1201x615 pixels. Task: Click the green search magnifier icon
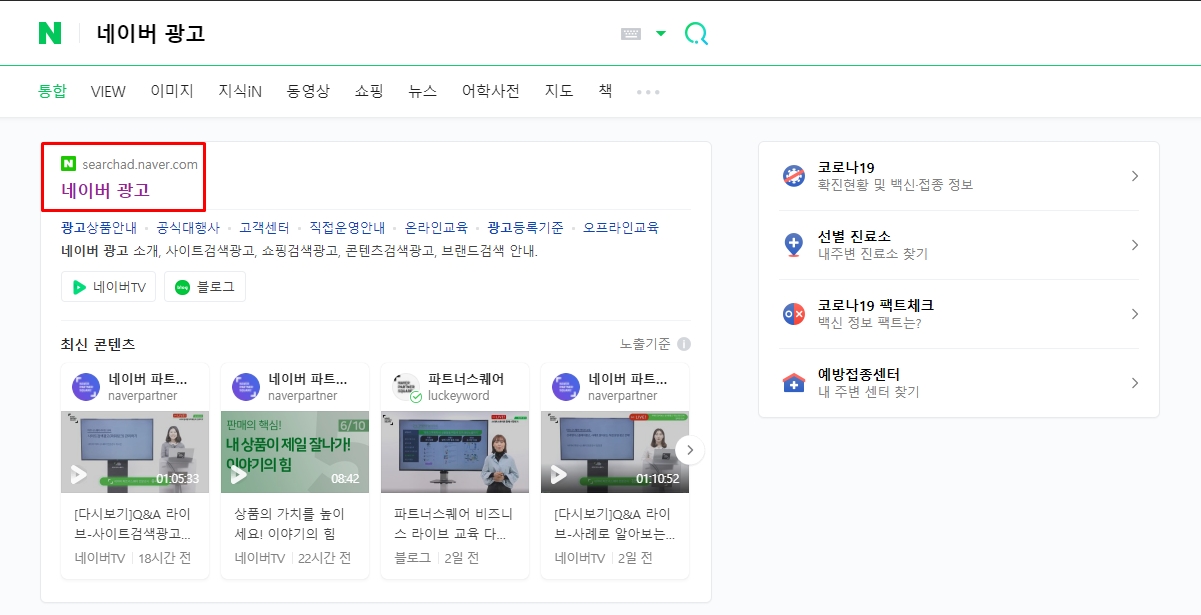click(696, 34)
